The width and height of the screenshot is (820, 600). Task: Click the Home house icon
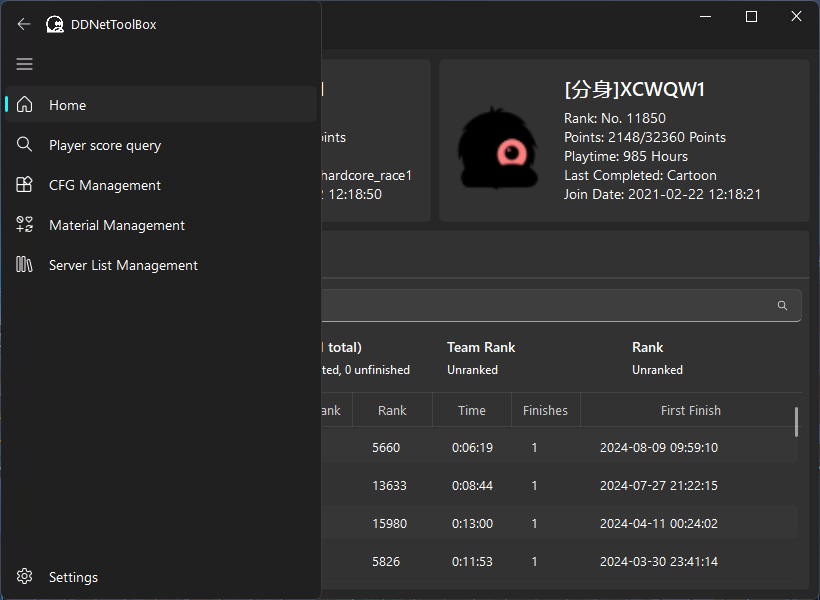(25, 105)
